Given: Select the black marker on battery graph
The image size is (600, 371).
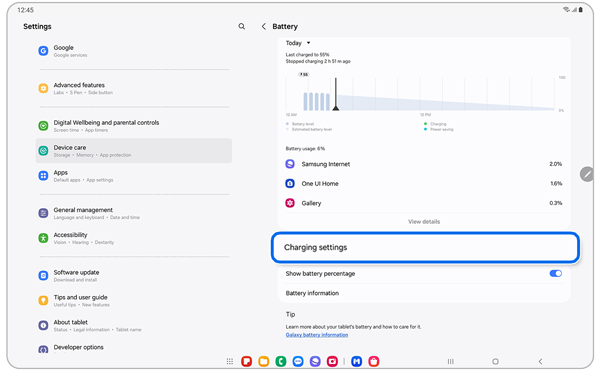Looking at the screenshot, I should [336, 94].
